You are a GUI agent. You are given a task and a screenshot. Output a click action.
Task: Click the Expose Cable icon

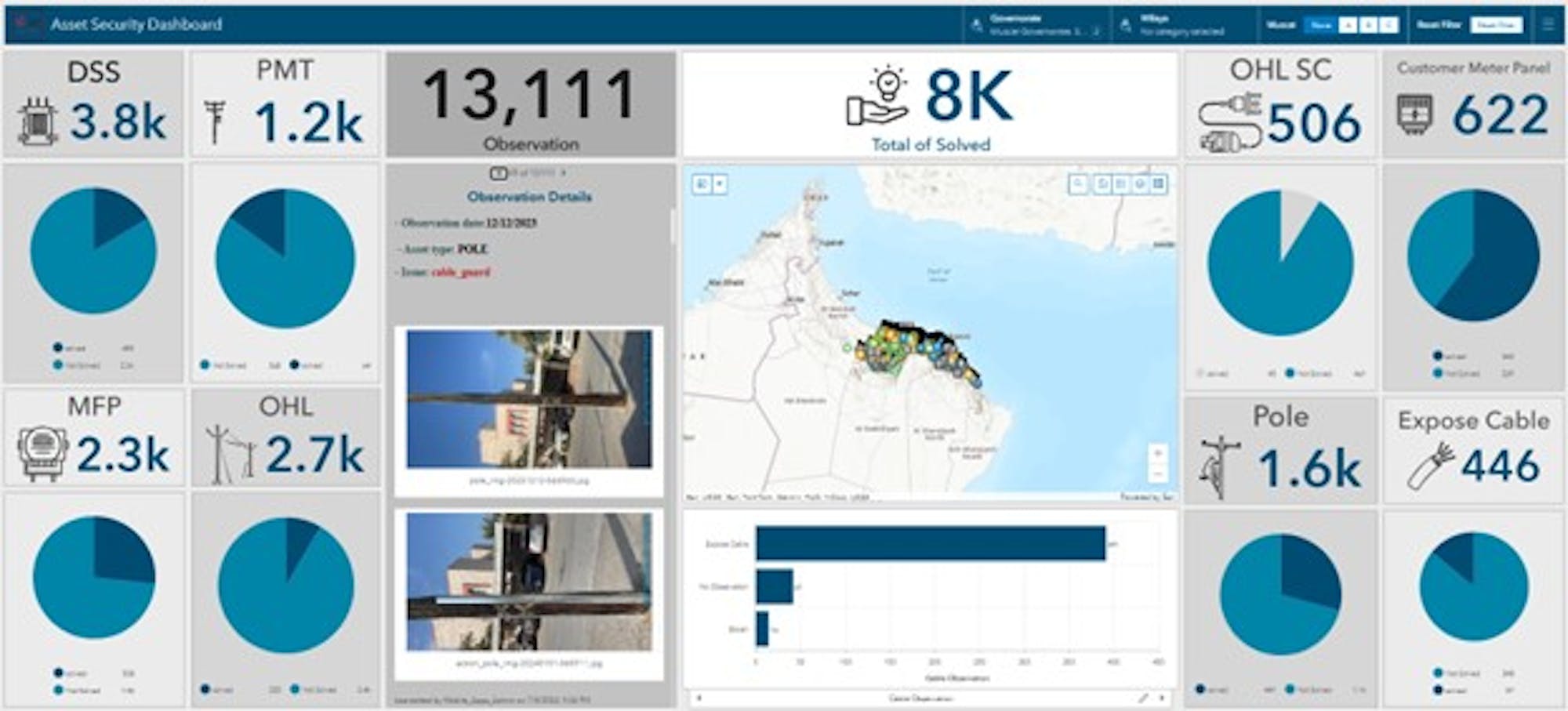point(1430,466)
